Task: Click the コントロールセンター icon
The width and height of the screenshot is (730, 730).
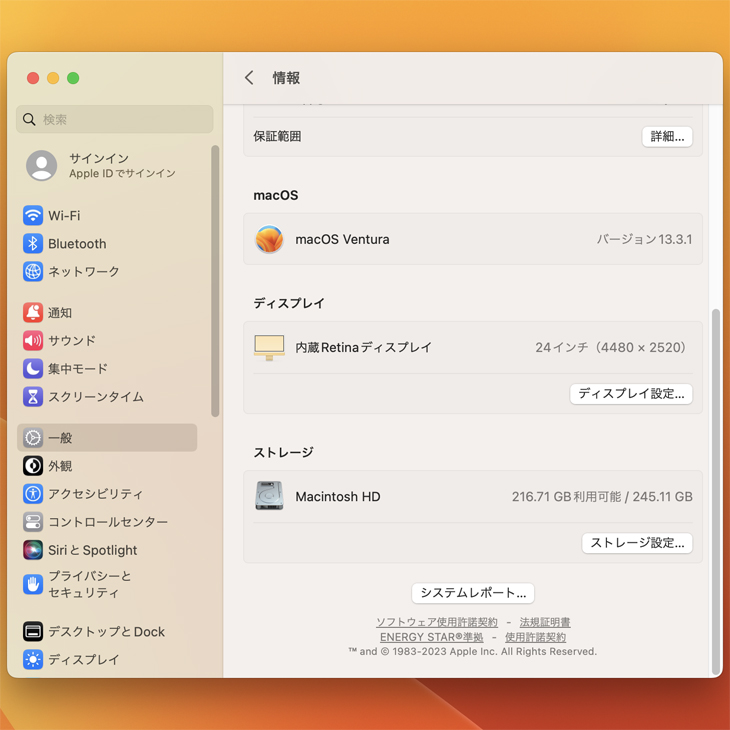Action: tap(33, 522)
